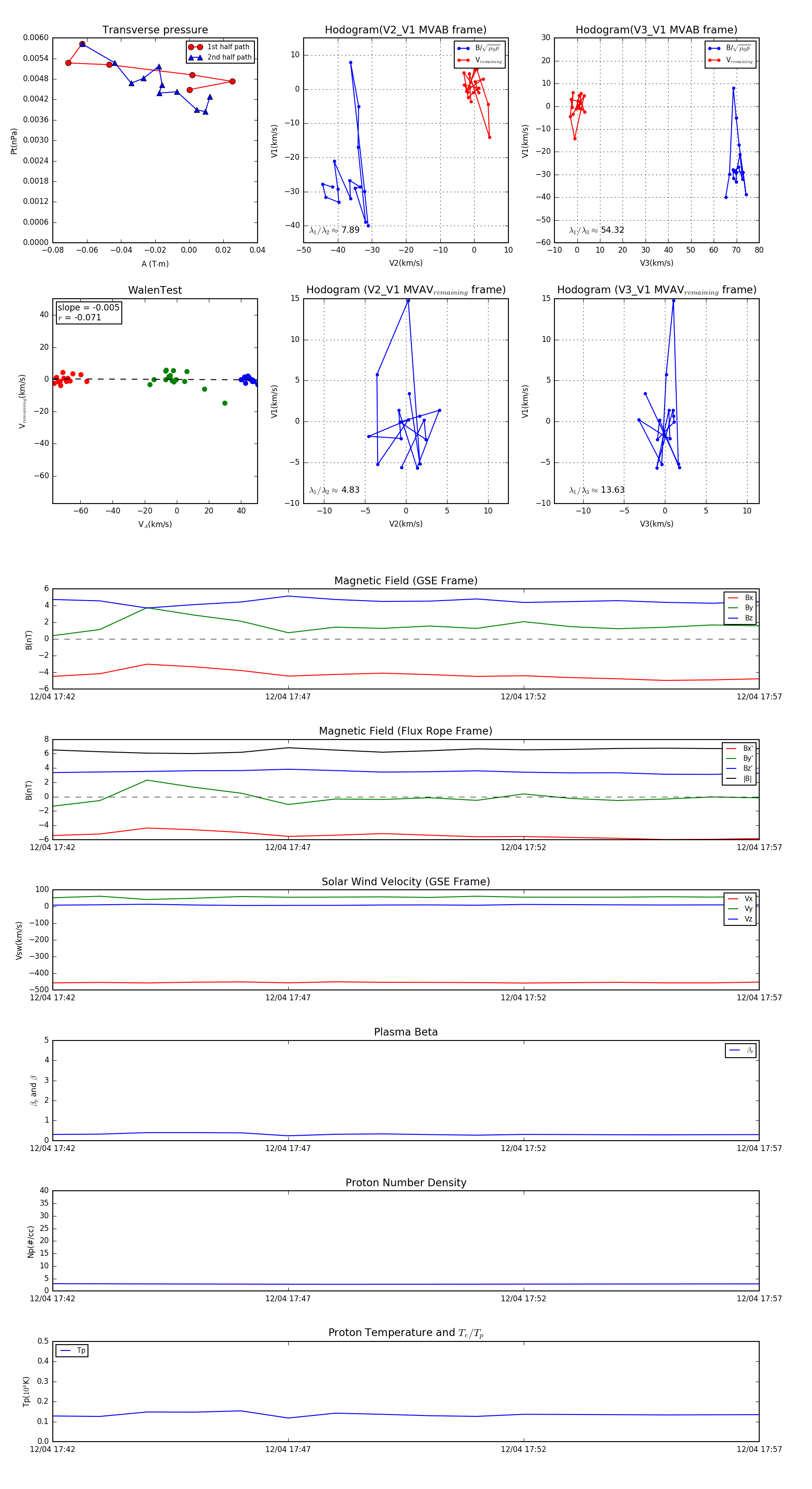Select the 'V_A(km/s)' x-axis label in WalenTest
Viewport: 812px width, 1489px height.
155,524
